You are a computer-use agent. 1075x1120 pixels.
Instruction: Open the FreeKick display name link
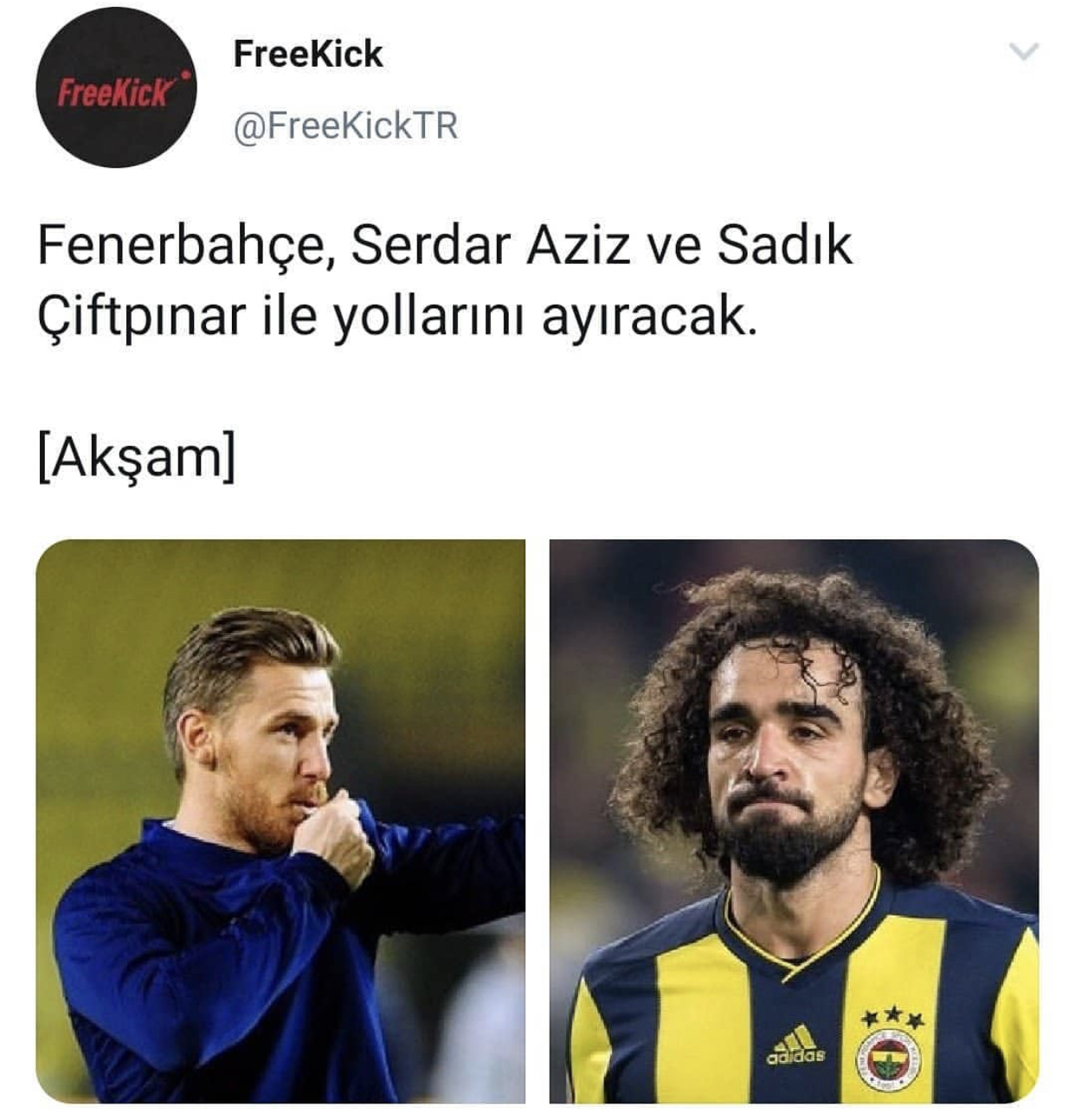click(308, 54)
